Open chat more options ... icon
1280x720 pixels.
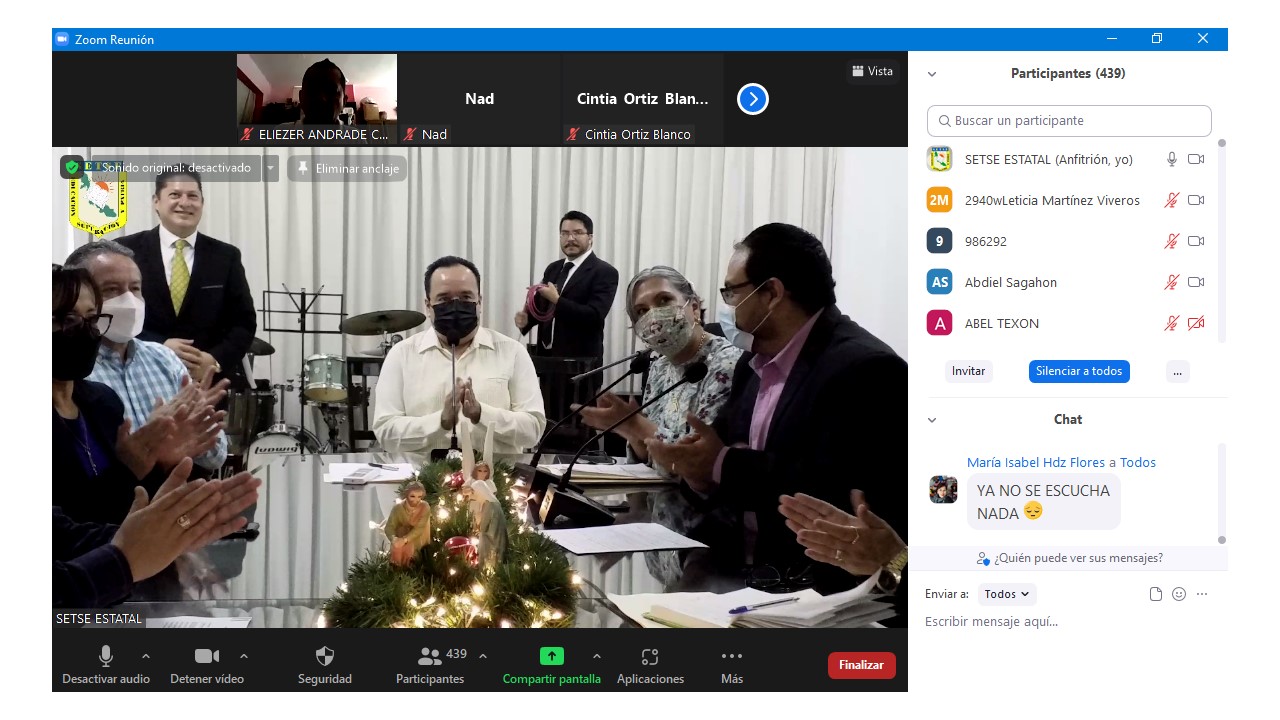[x=1202, y=594]
